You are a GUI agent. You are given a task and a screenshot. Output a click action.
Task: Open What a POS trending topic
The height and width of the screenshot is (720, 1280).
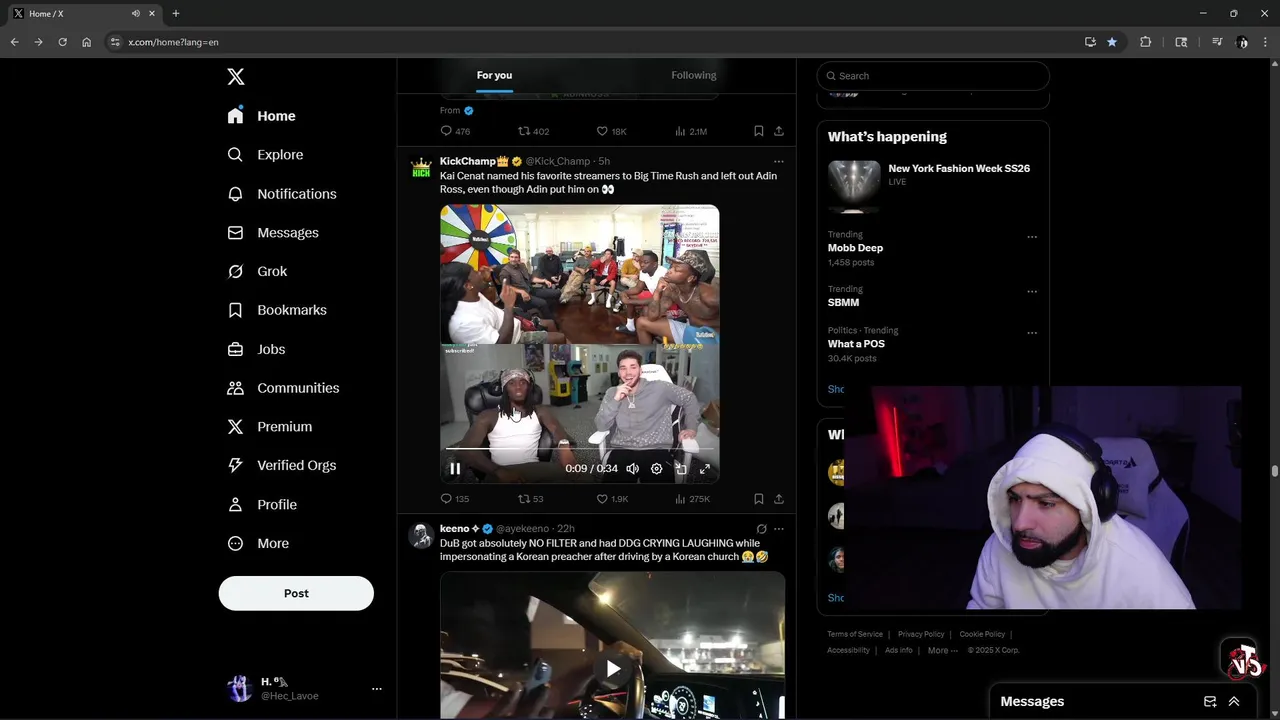(856, 344)
